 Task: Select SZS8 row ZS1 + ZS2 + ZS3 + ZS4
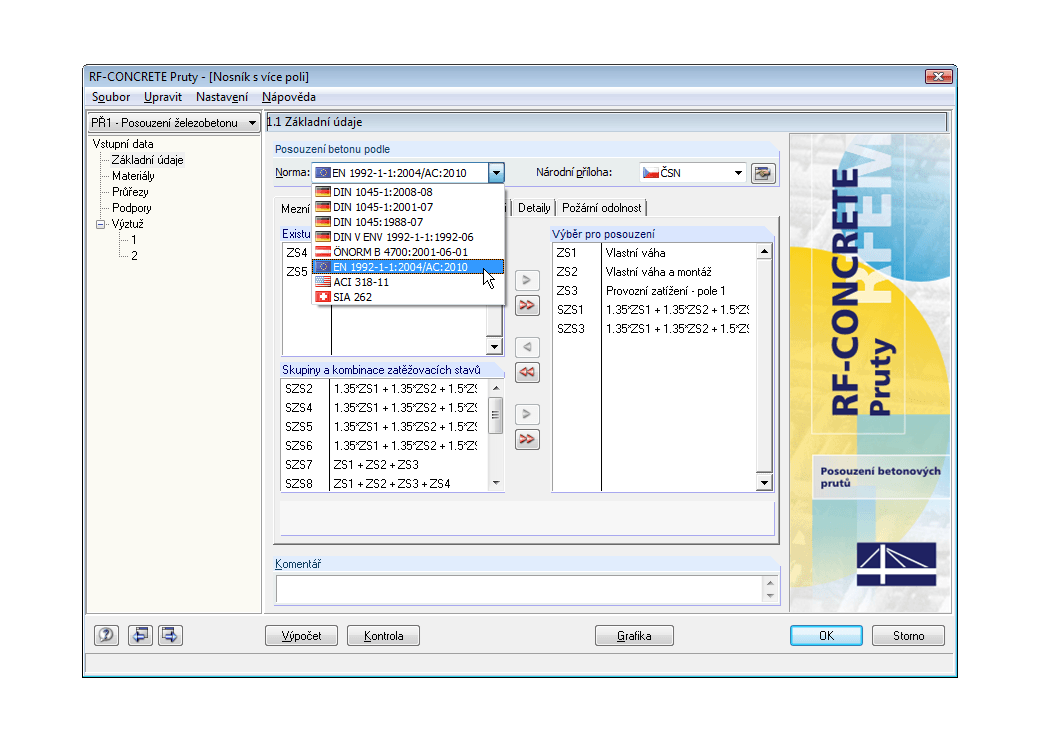point(385,484)
